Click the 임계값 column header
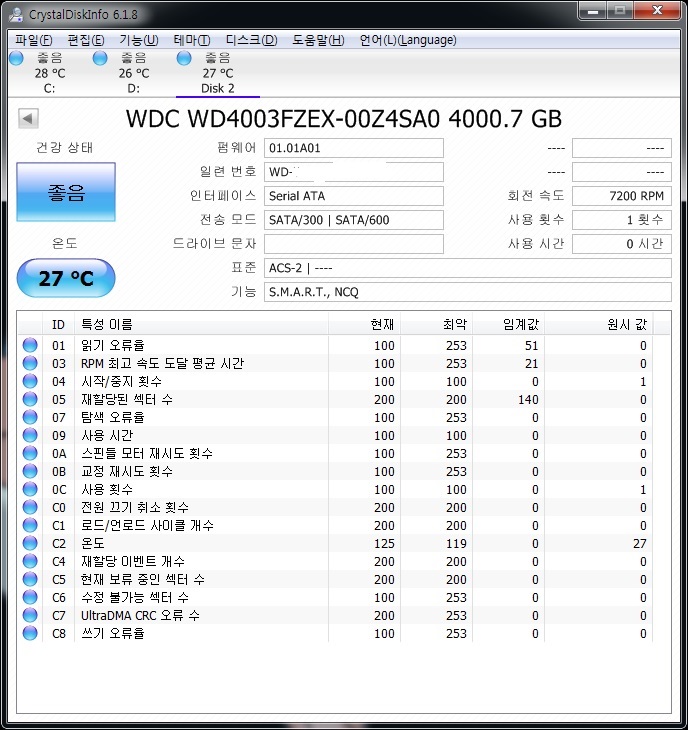688x730 pixels. point(508,324)
